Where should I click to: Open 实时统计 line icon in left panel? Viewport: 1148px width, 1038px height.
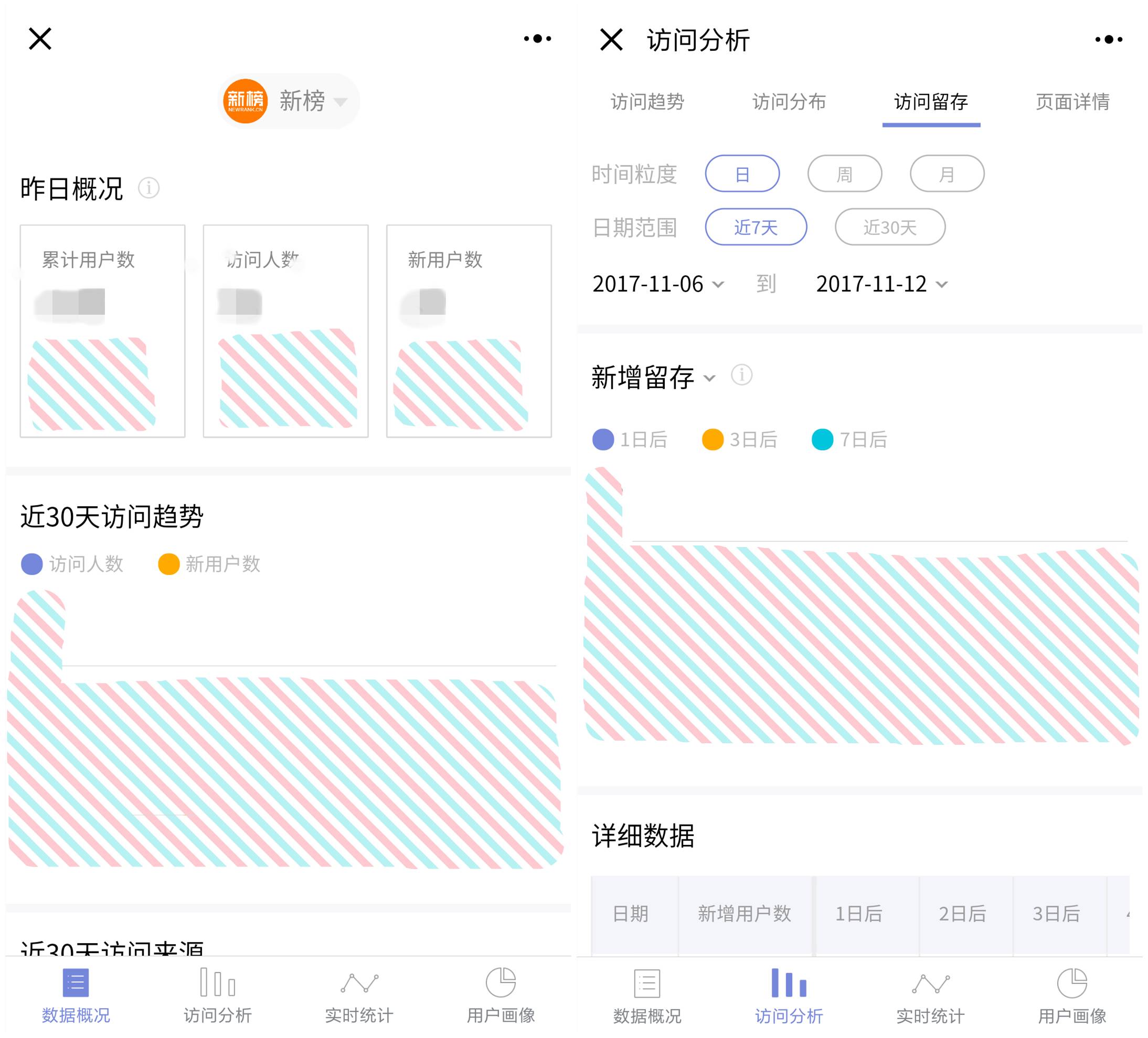point(359,982)
